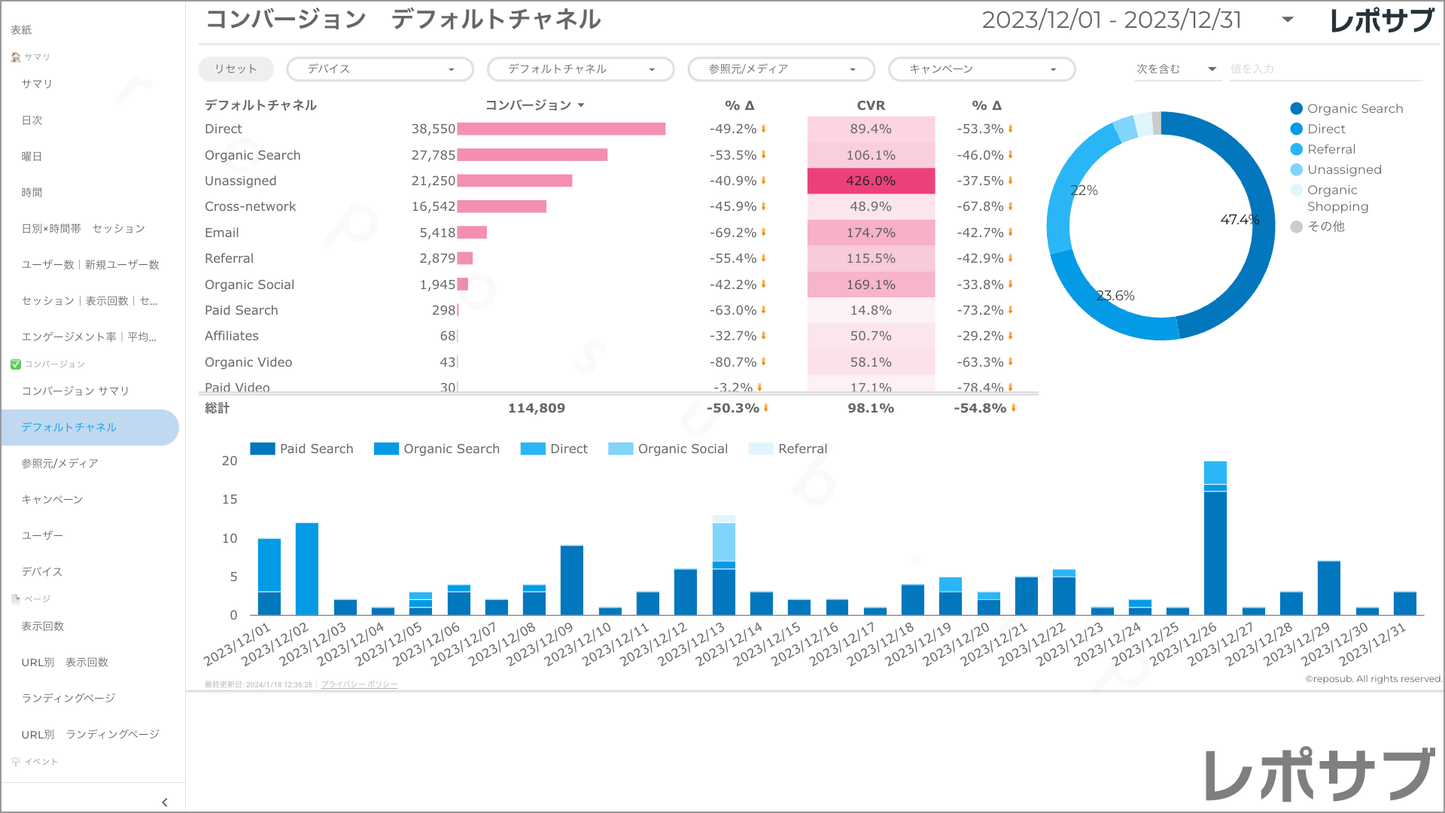Viewport: 1445px width, 813px height.
Task: Click the 値を入力 search input field
Action: point(1324,69)
